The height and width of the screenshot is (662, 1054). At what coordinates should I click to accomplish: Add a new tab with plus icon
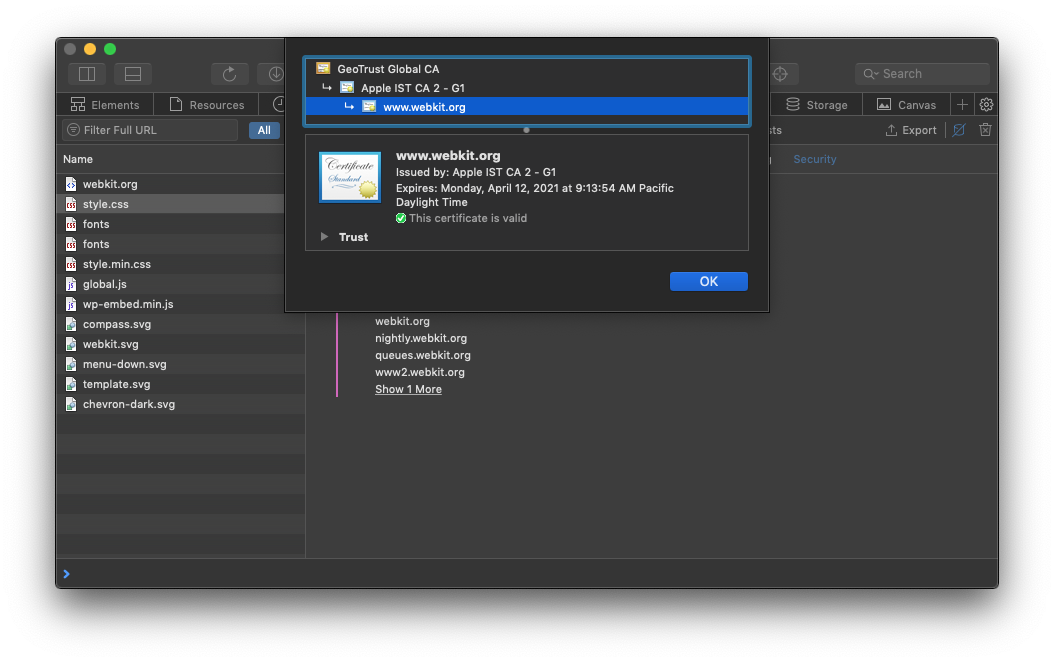pyautogui.click(x=963, y=105)
